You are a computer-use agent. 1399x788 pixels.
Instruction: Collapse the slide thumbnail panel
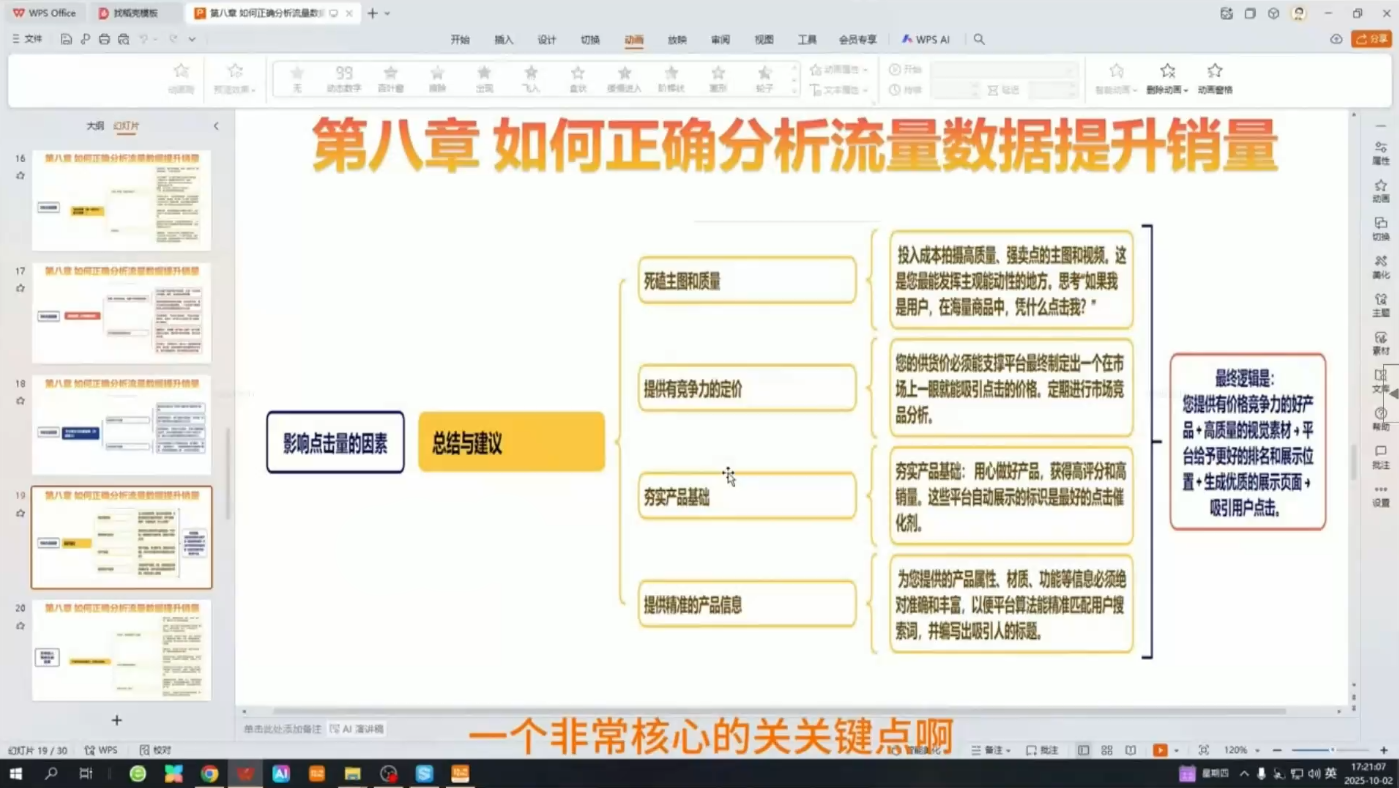click(x=216, y=126)
